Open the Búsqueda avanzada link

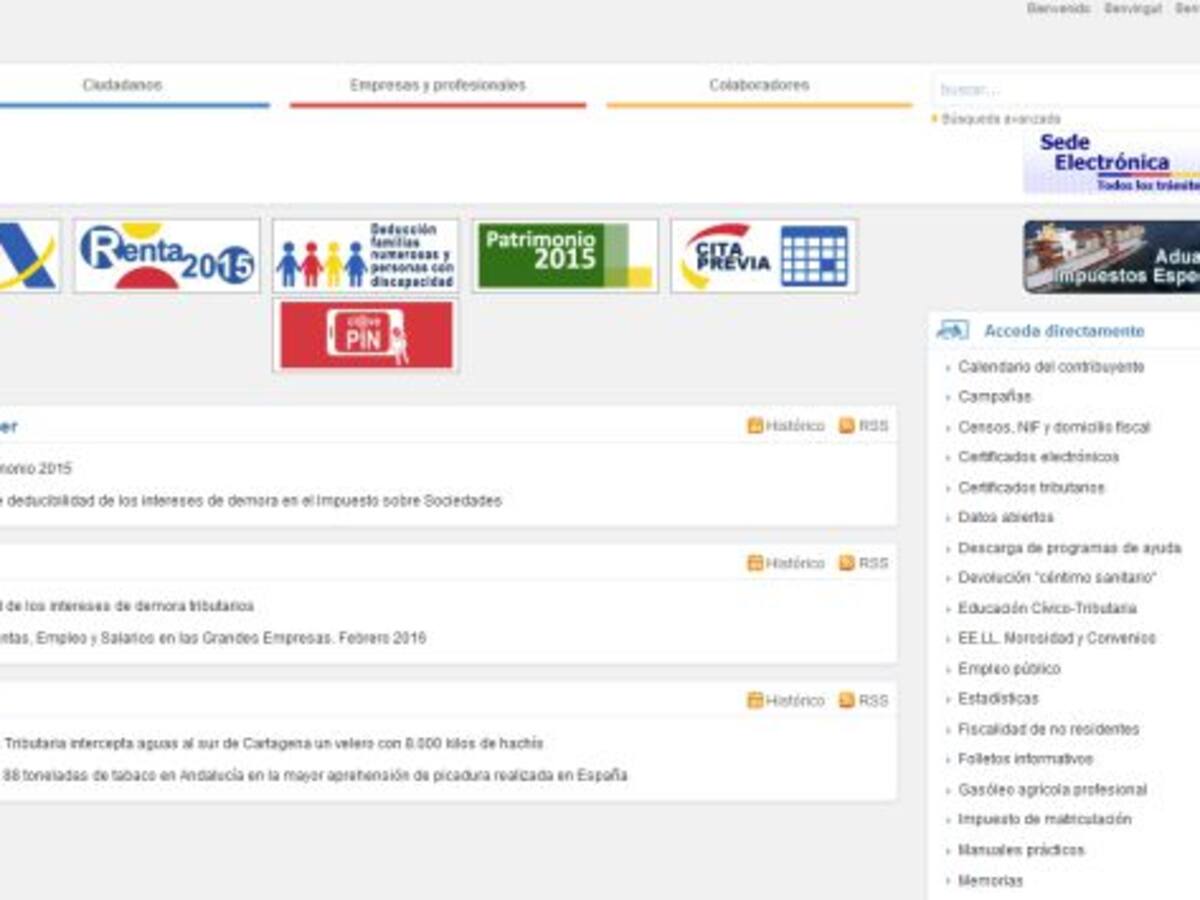1000,119
